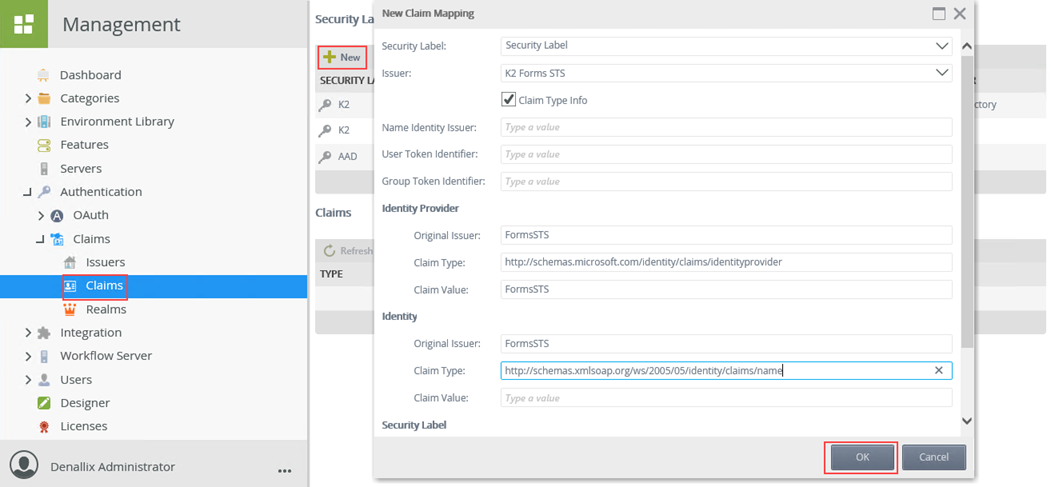The height and width of the screenshot is (487, 1051).
Task: Confirm the claim mapping with OK
Action: tap(863, 458)
